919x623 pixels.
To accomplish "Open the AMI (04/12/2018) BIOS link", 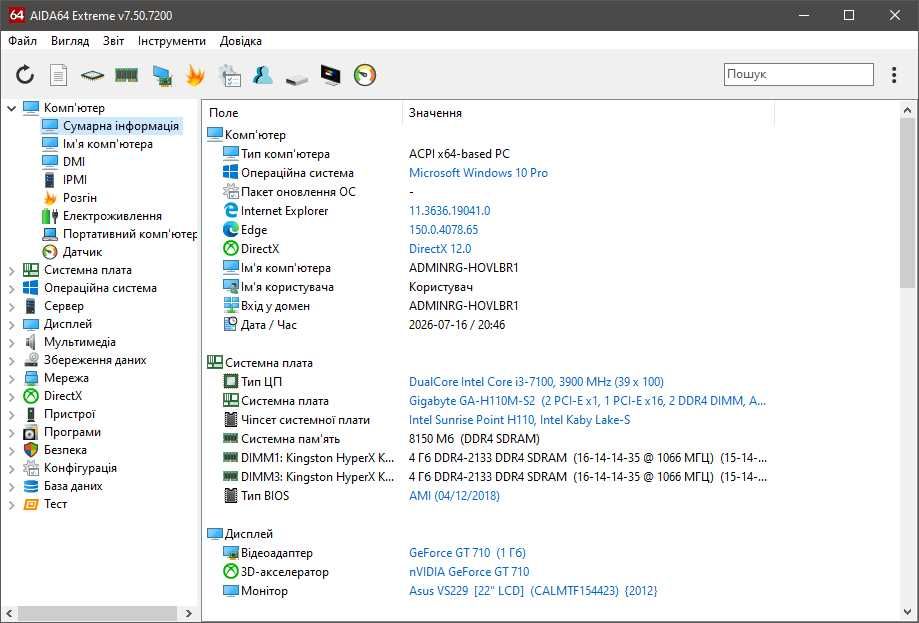I will (x=454, y=496).
